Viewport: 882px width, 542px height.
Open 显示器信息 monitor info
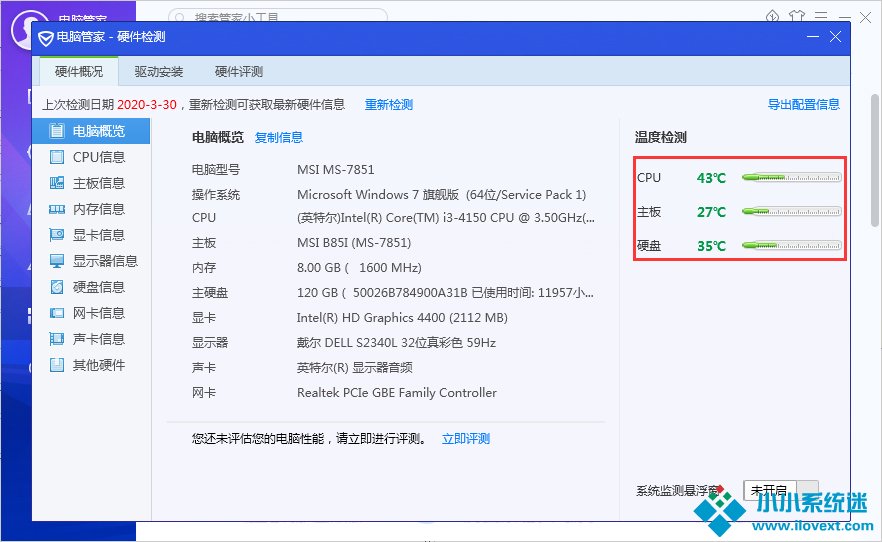point(104,261)
